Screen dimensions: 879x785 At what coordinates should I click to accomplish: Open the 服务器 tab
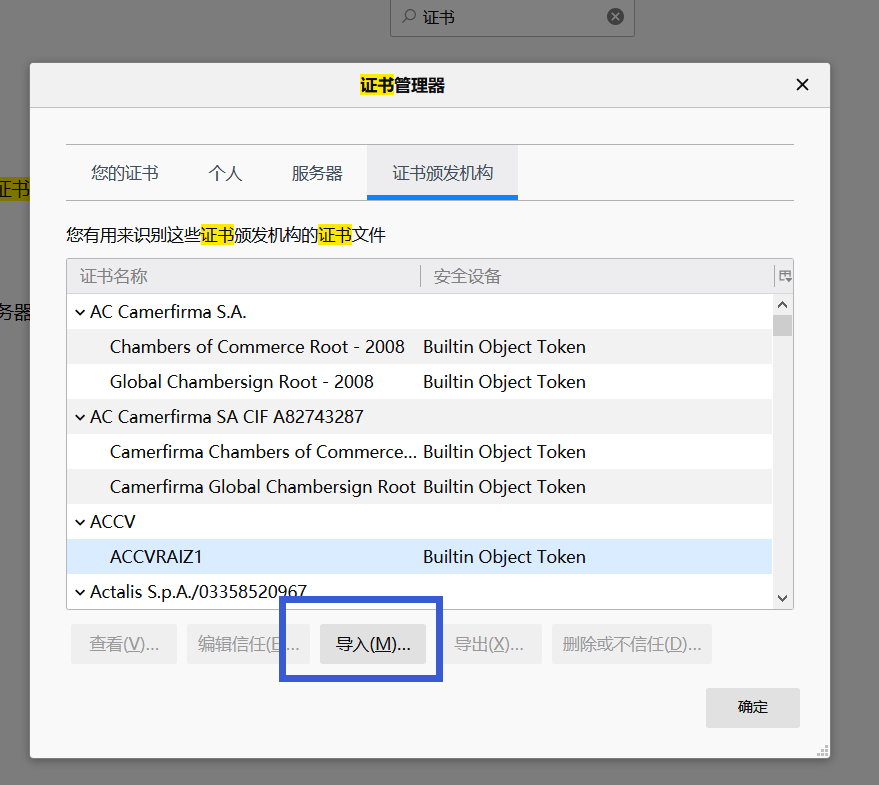(317, 172)
